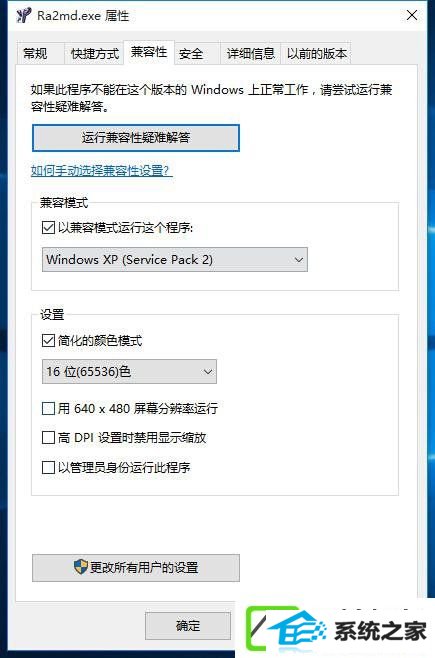The width and height of the screenshot is (435, 658).
Task: Click the compatibility mode dropdown arrow
Action: pos(298,260)
